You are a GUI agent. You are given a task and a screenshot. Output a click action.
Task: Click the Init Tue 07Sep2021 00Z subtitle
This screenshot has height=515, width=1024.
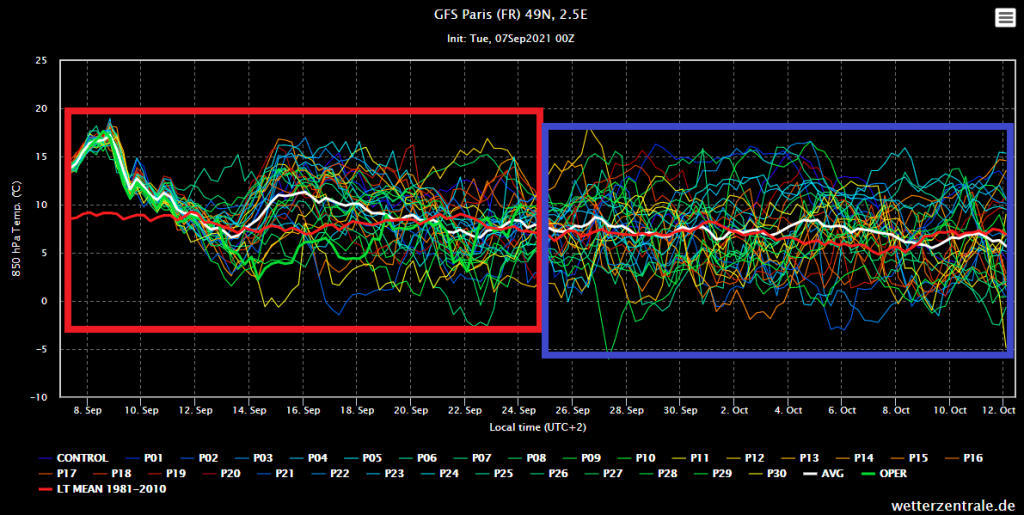tap(510, 39)
